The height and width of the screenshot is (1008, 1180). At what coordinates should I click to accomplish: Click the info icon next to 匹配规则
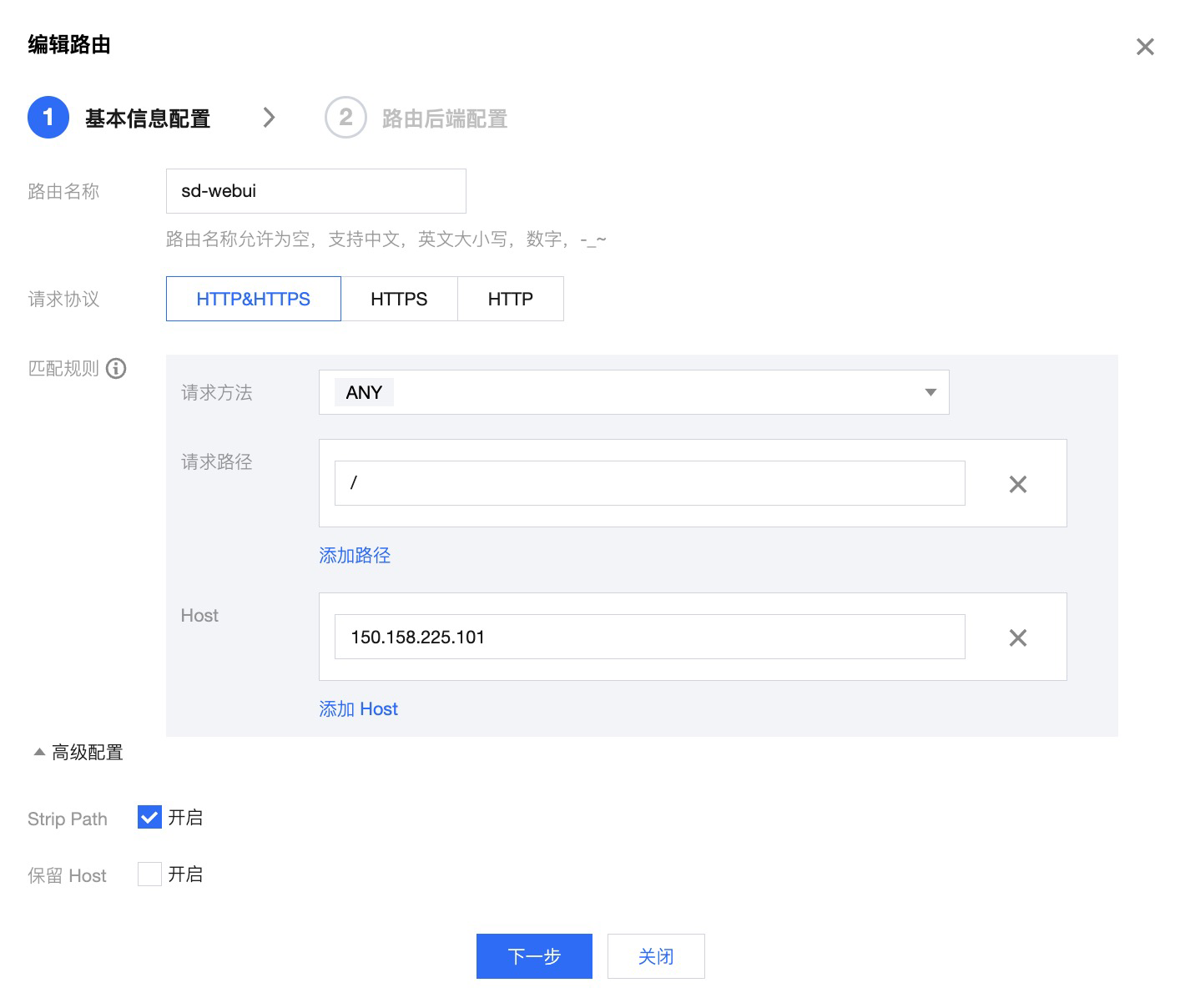(x=116, y=368)
